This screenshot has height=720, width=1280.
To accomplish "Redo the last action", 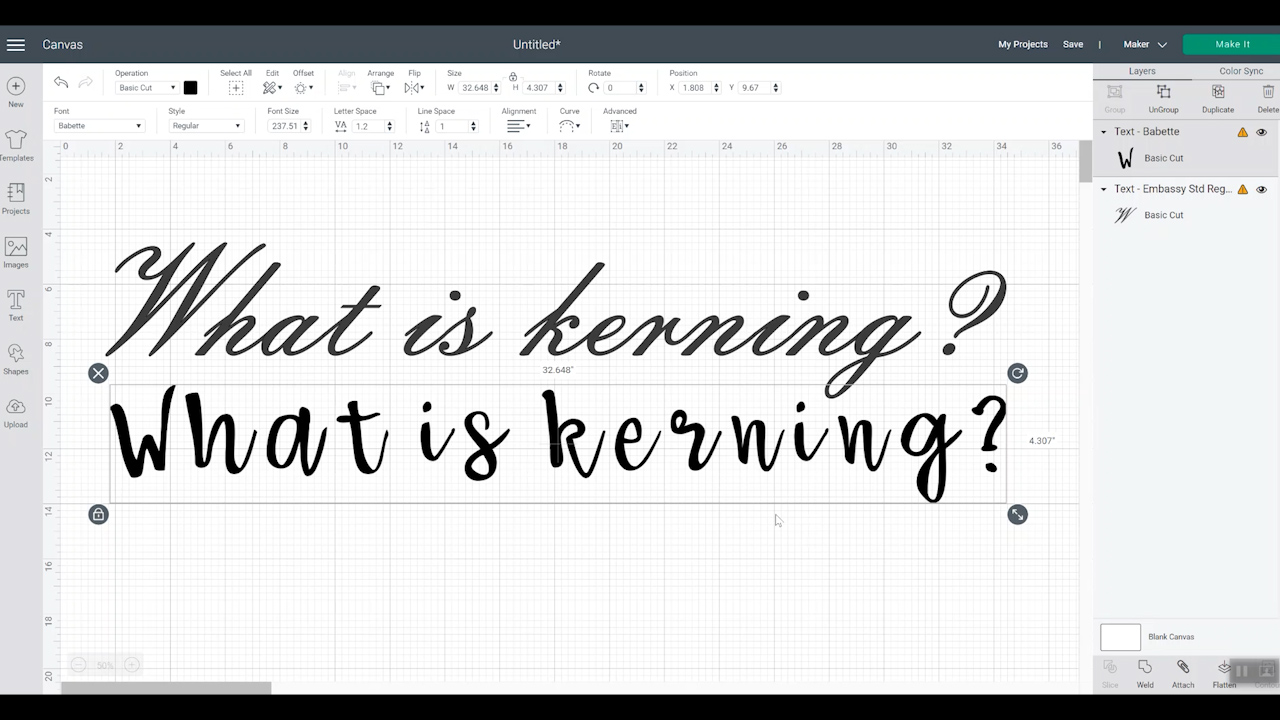I will tap(86, 83).
